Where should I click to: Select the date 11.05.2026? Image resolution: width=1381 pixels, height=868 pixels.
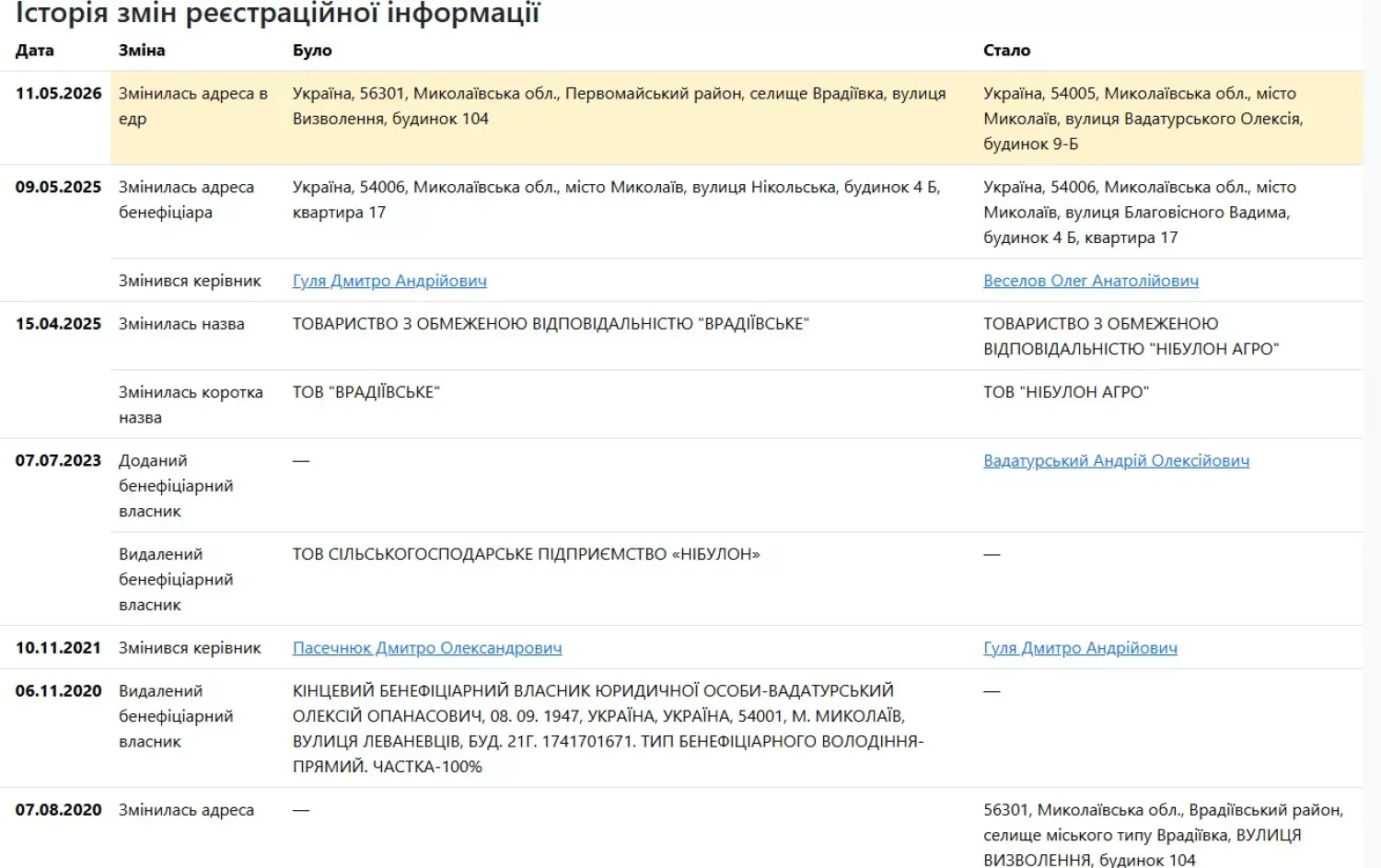[58, 94]
